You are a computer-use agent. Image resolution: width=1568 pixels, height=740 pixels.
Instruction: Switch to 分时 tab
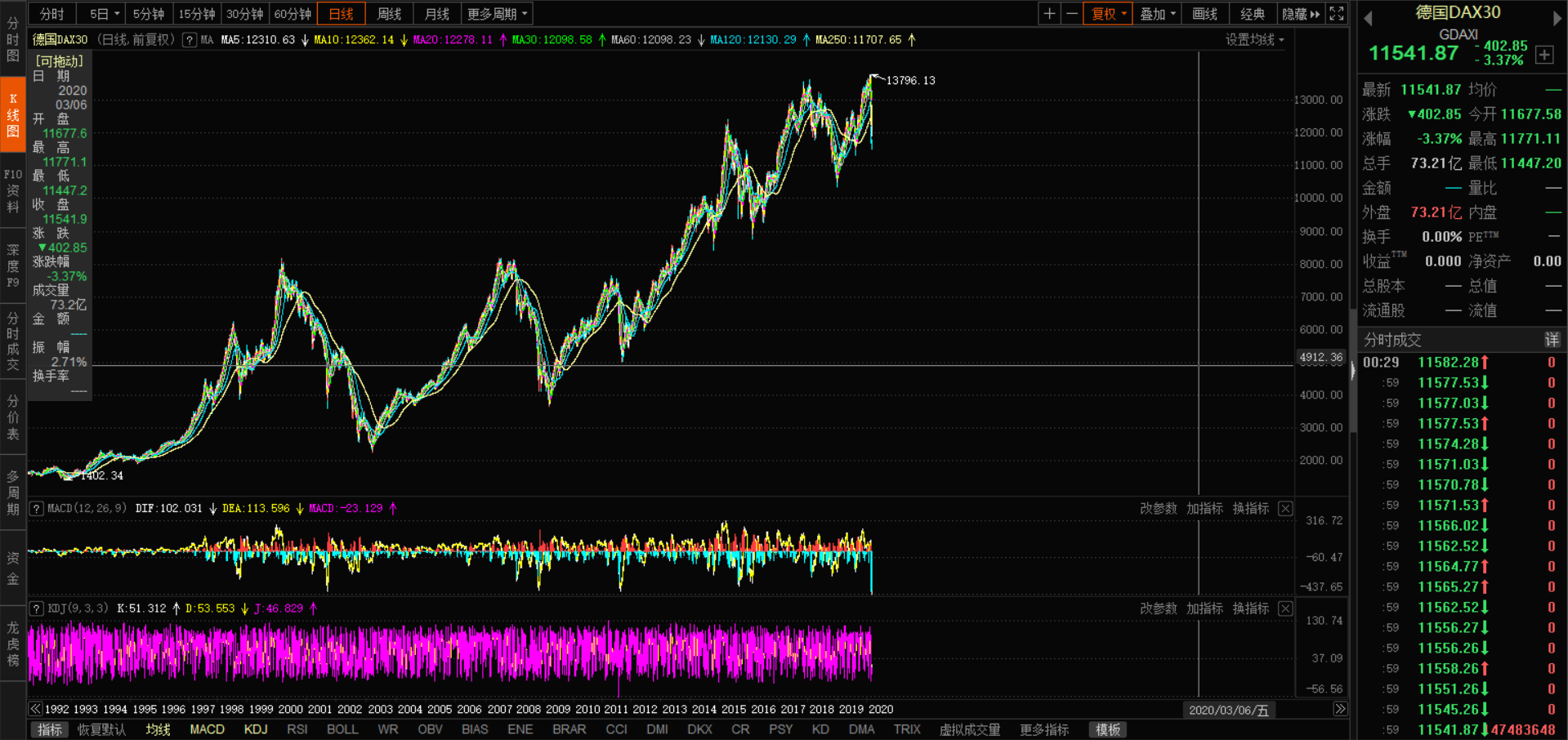(x=51, y=14)
